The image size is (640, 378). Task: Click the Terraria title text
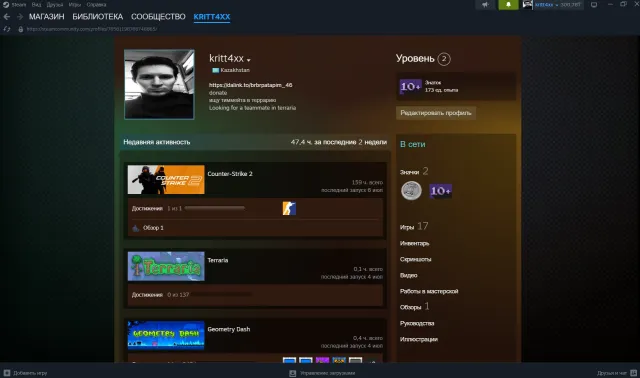(218, 260)
